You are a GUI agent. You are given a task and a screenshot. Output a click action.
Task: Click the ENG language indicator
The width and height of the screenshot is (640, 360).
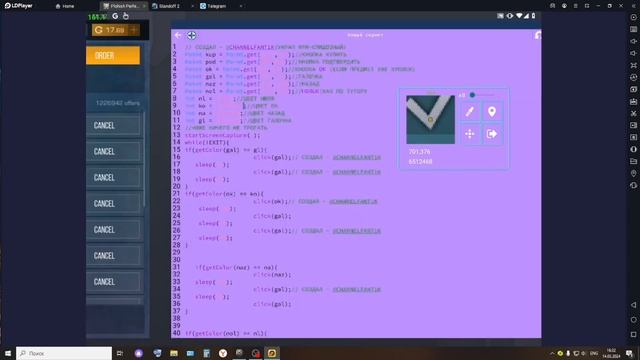pyautogui.click(x=594, y=353)
